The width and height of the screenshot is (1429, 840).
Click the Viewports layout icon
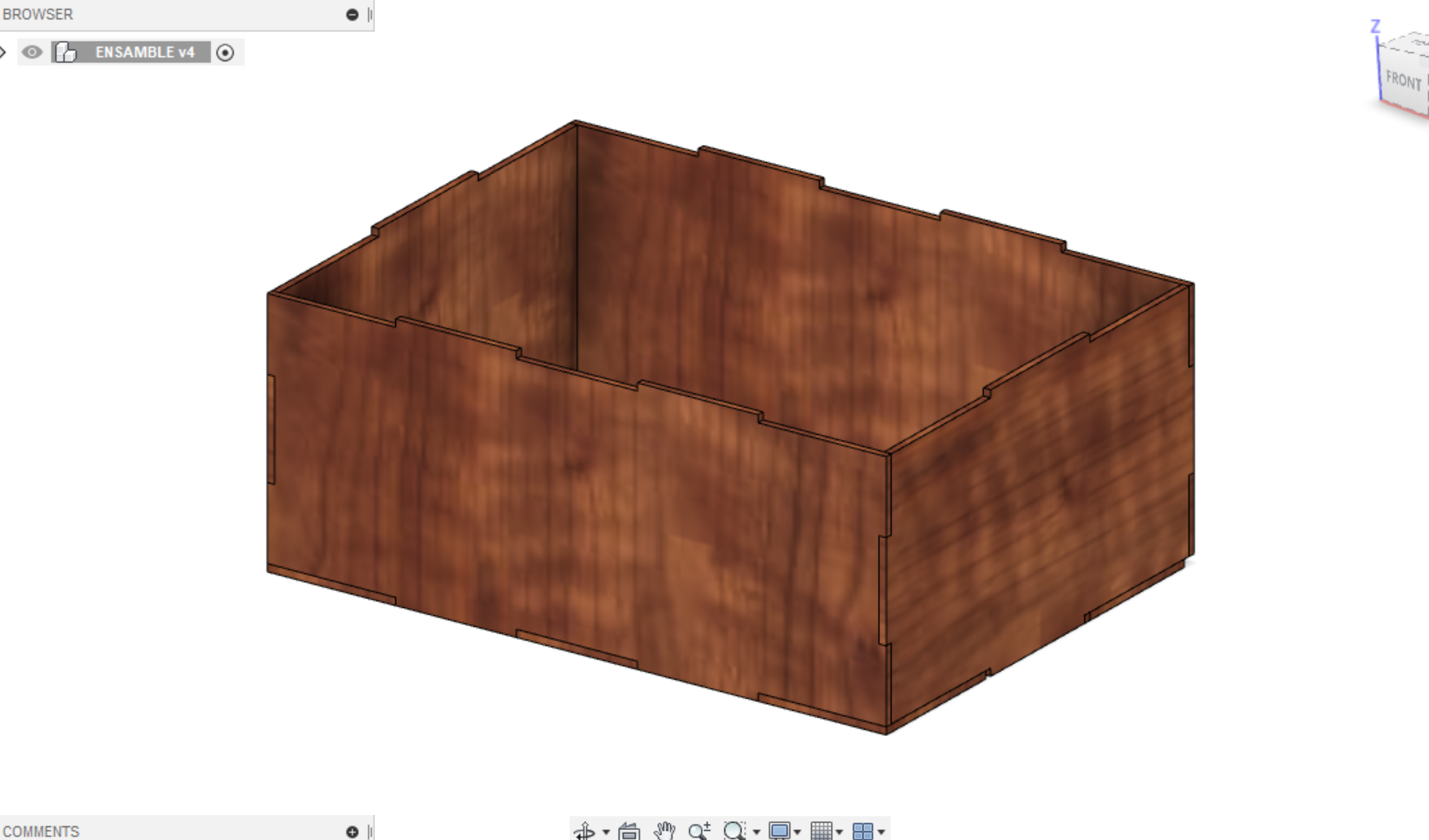coord(863,831)
